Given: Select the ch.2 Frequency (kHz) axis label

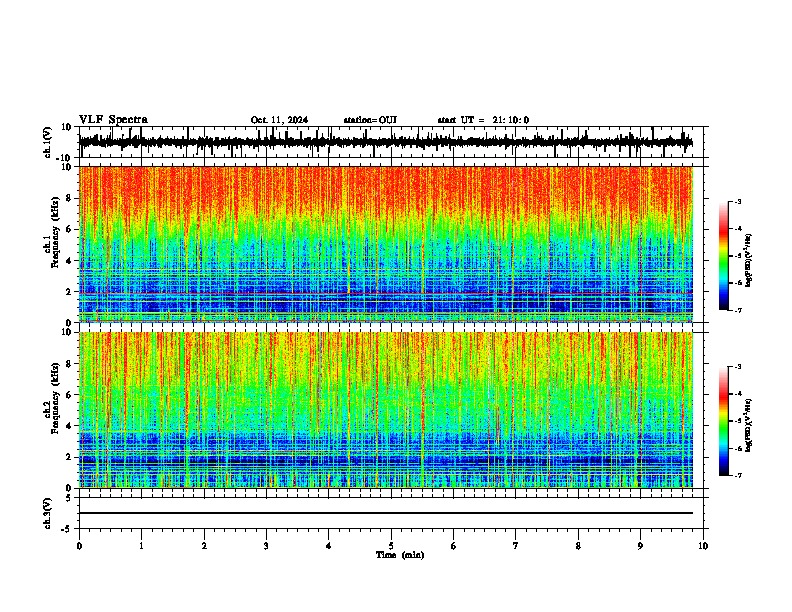Looking at the screenshot, I should click(51, 398).
